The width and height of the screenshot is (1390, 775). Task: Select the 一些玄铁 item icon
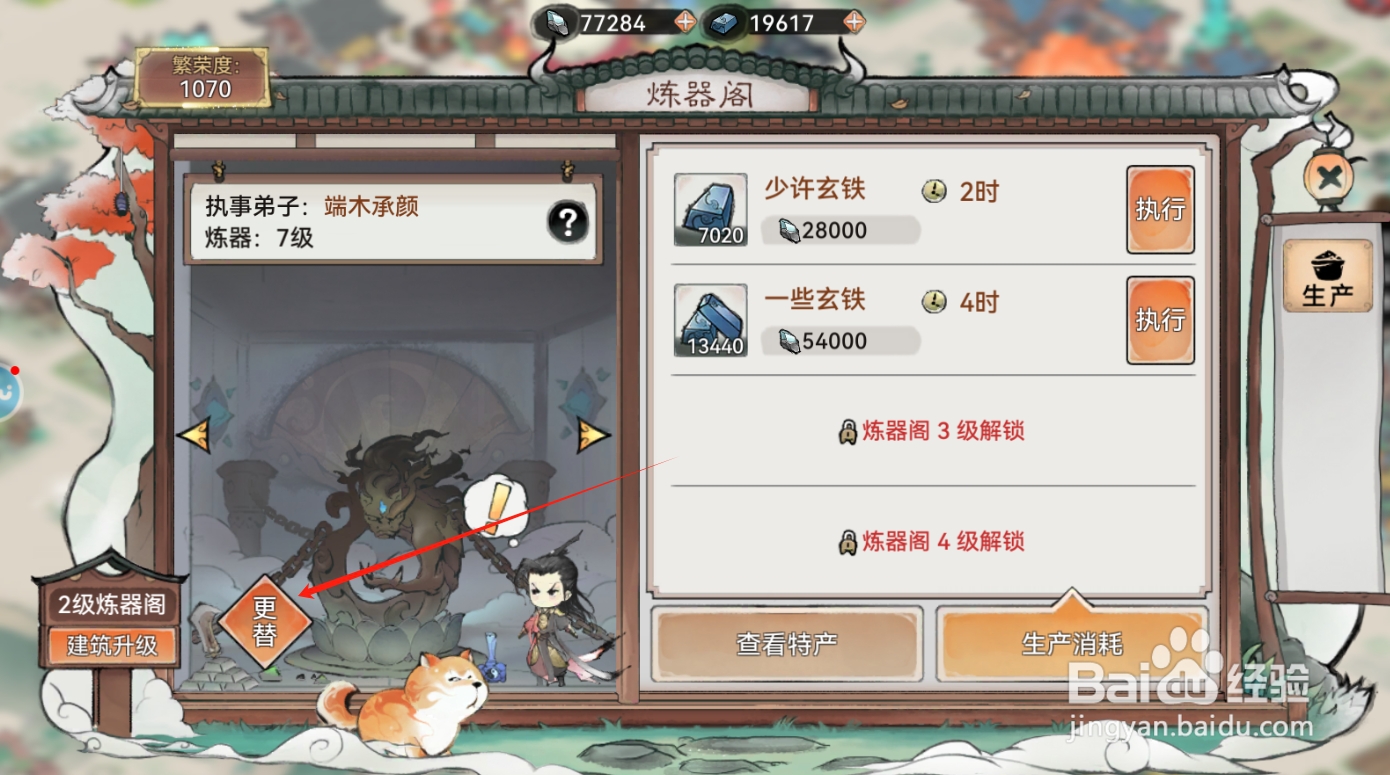[710, 320]
